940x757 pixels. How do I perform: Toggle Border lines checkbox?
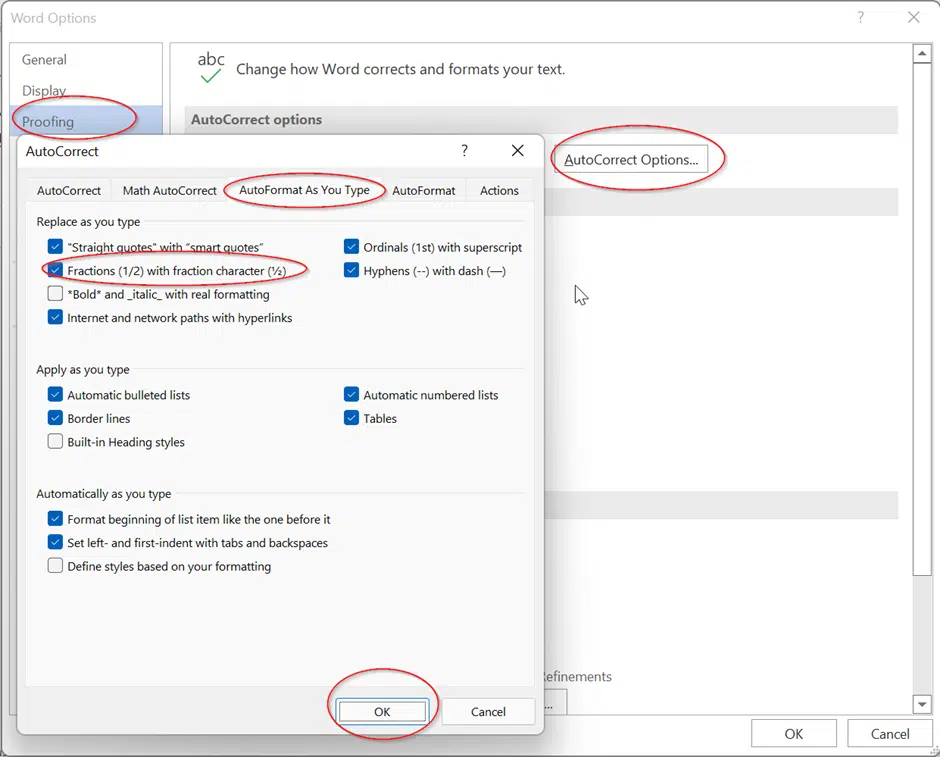click(x=55, y=418)
